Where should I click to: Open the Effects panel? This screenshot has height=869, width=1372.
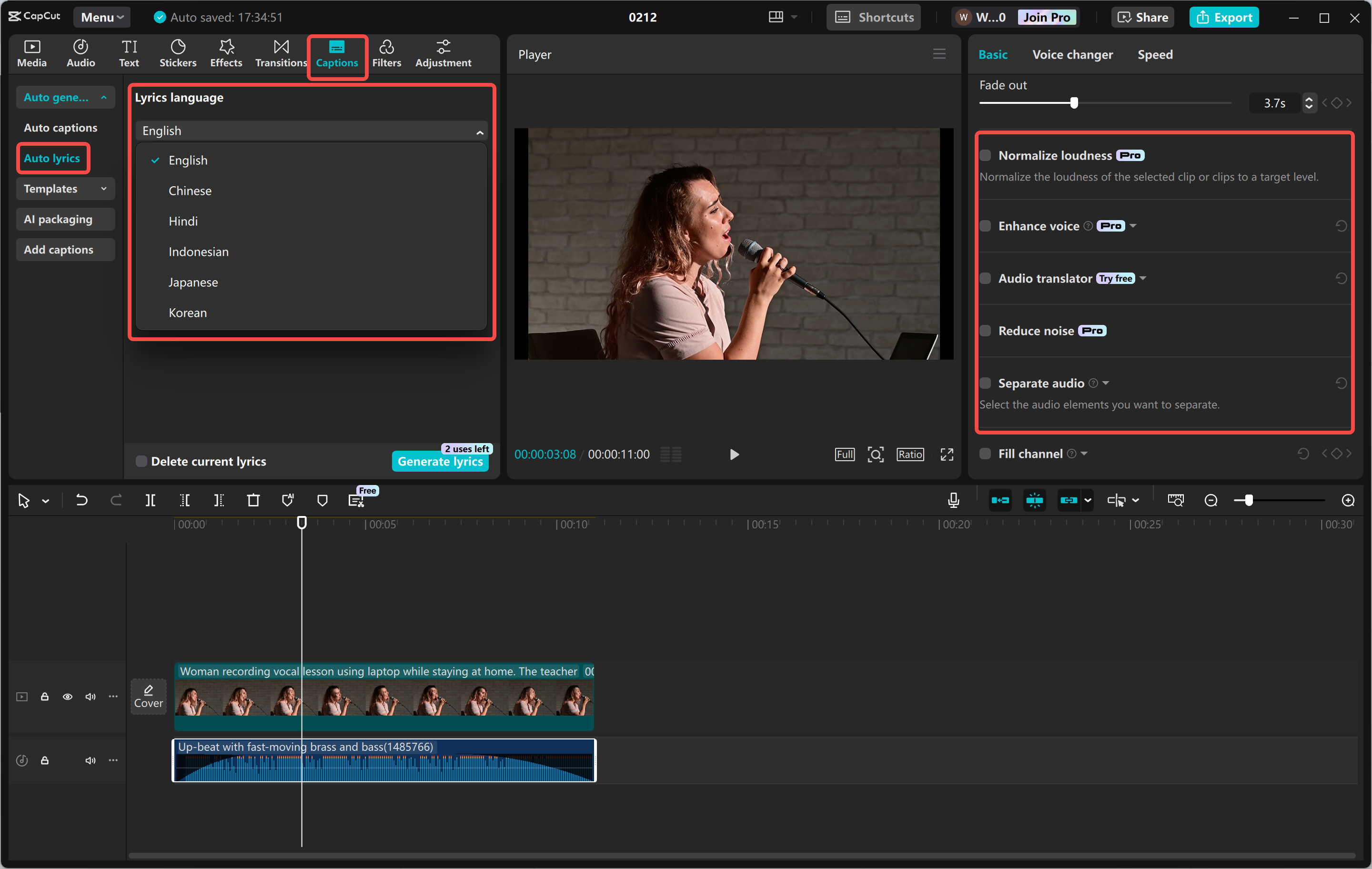(x=226, y=53)
